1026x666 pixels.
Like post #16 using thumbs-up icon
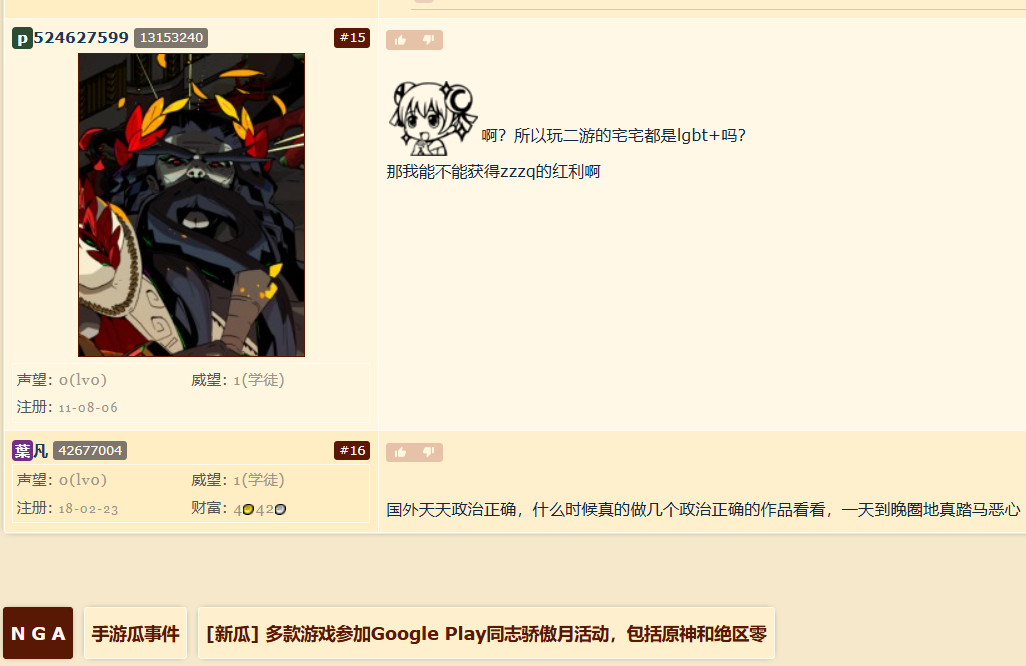click(400, 452)
